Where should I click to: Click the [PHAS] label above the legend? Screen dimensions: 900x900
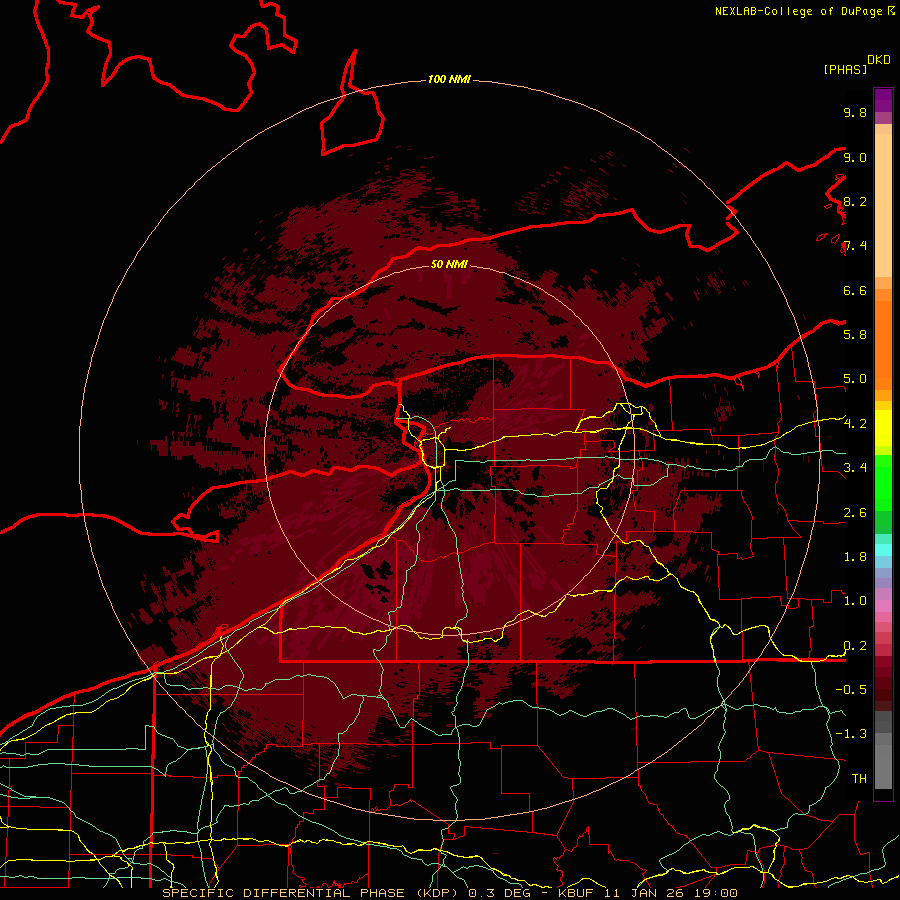(845, 69)
